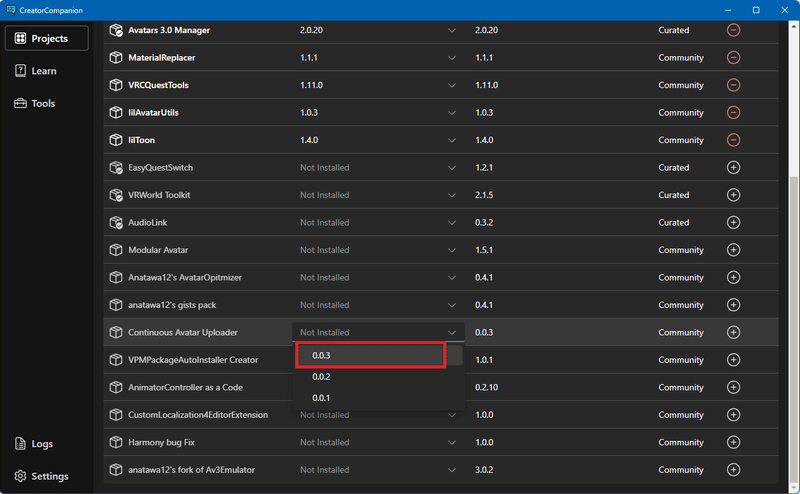Click latest version 3.0.2 of Av3Emulator fork
Viewport: 800px width, 494px height.
click(484, 470)
